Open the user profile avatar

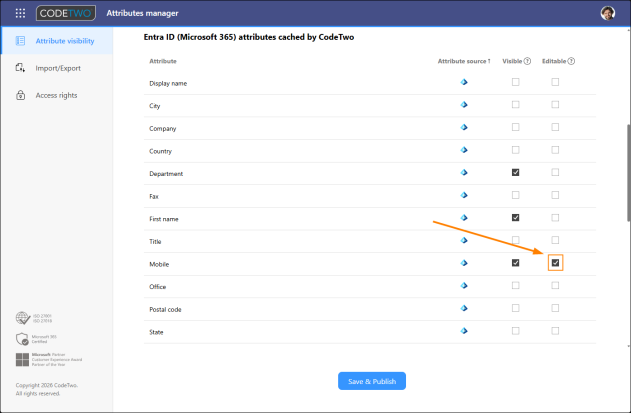(x=608, y=13)
